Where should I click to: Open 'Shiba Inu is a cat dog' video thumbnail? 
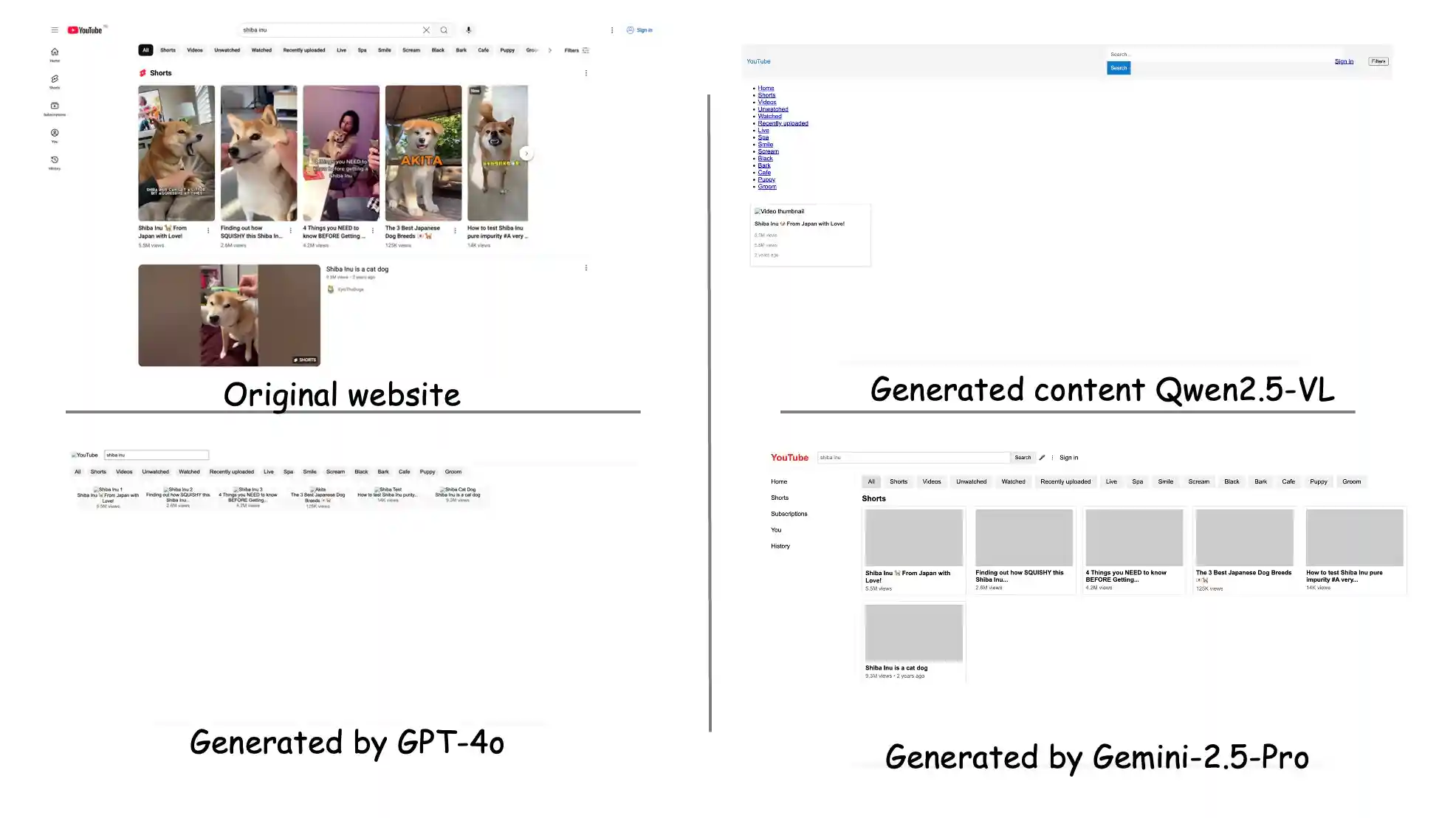(229, 315)
